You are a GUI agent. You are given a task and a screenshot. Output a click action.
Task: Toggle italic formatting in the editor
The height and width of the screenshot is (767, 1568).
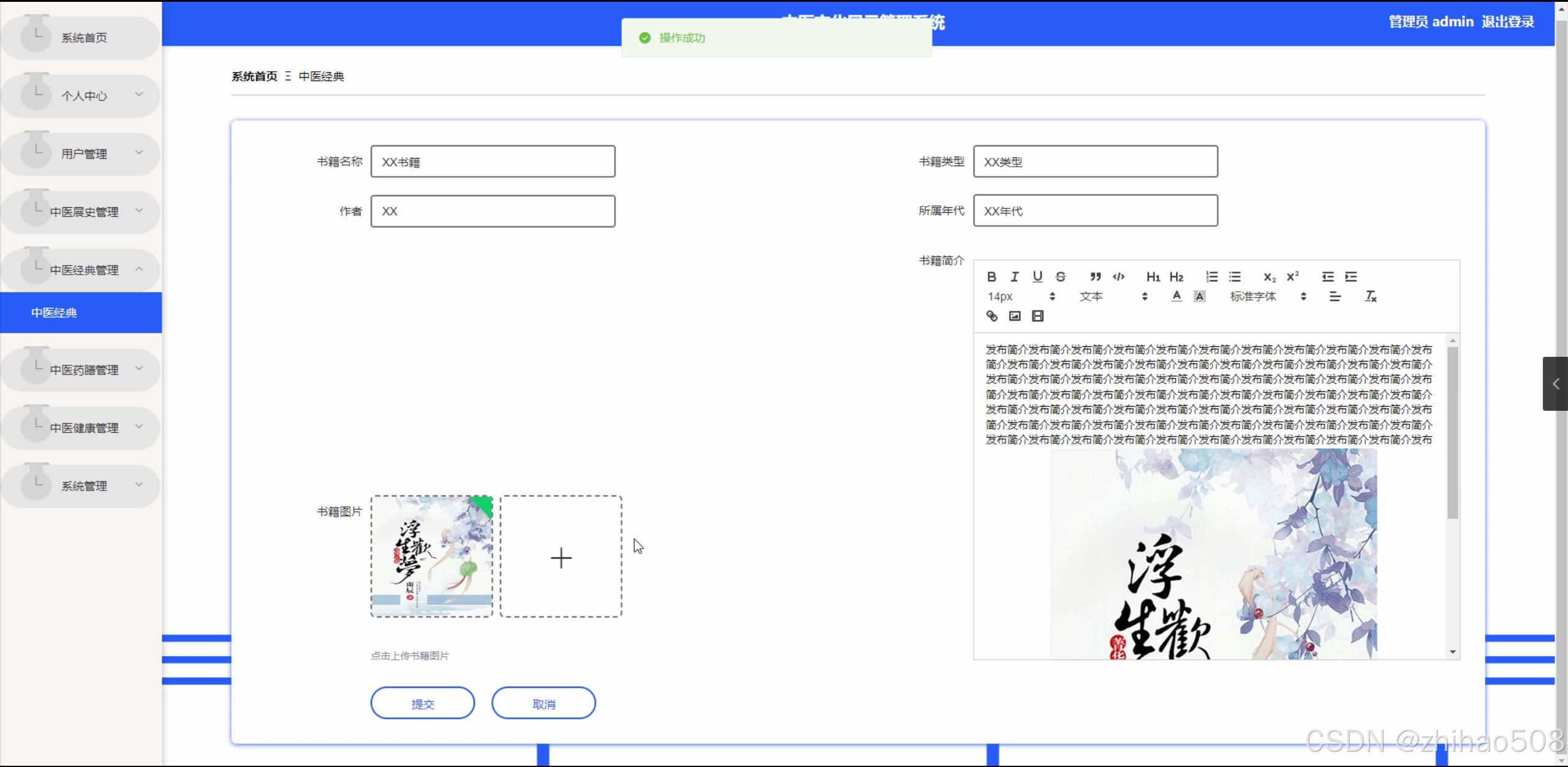[1014, 277]
